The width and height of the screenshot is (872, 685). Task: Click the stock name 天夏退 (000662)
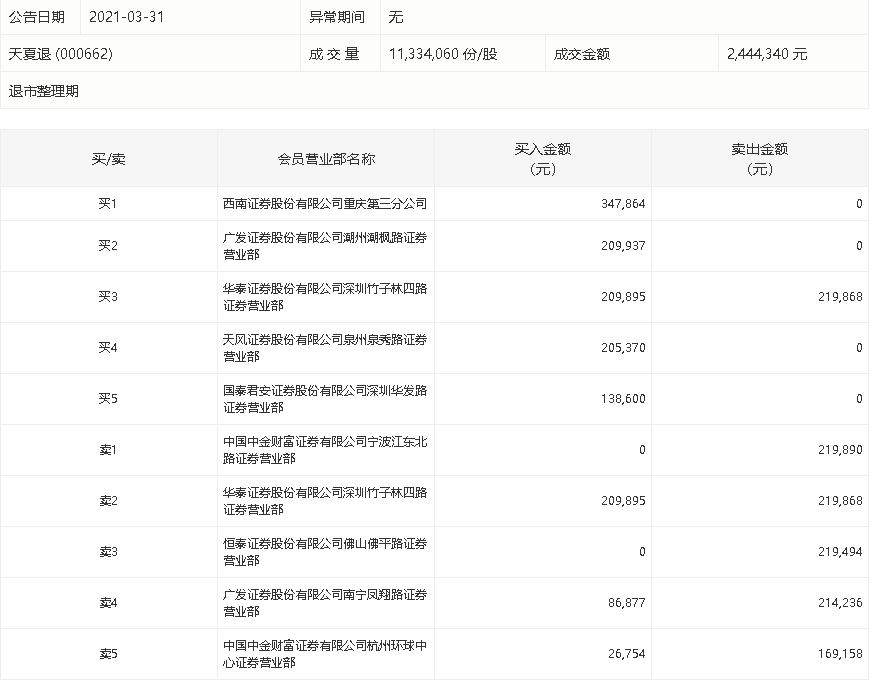coord(61,54)
